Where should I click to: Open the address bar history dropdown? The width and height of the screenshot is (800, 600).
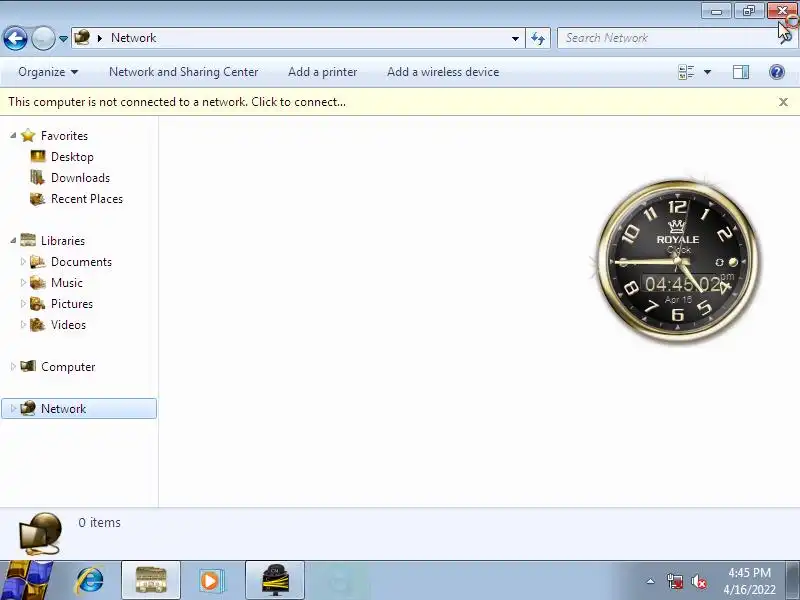tap(515, 38)
